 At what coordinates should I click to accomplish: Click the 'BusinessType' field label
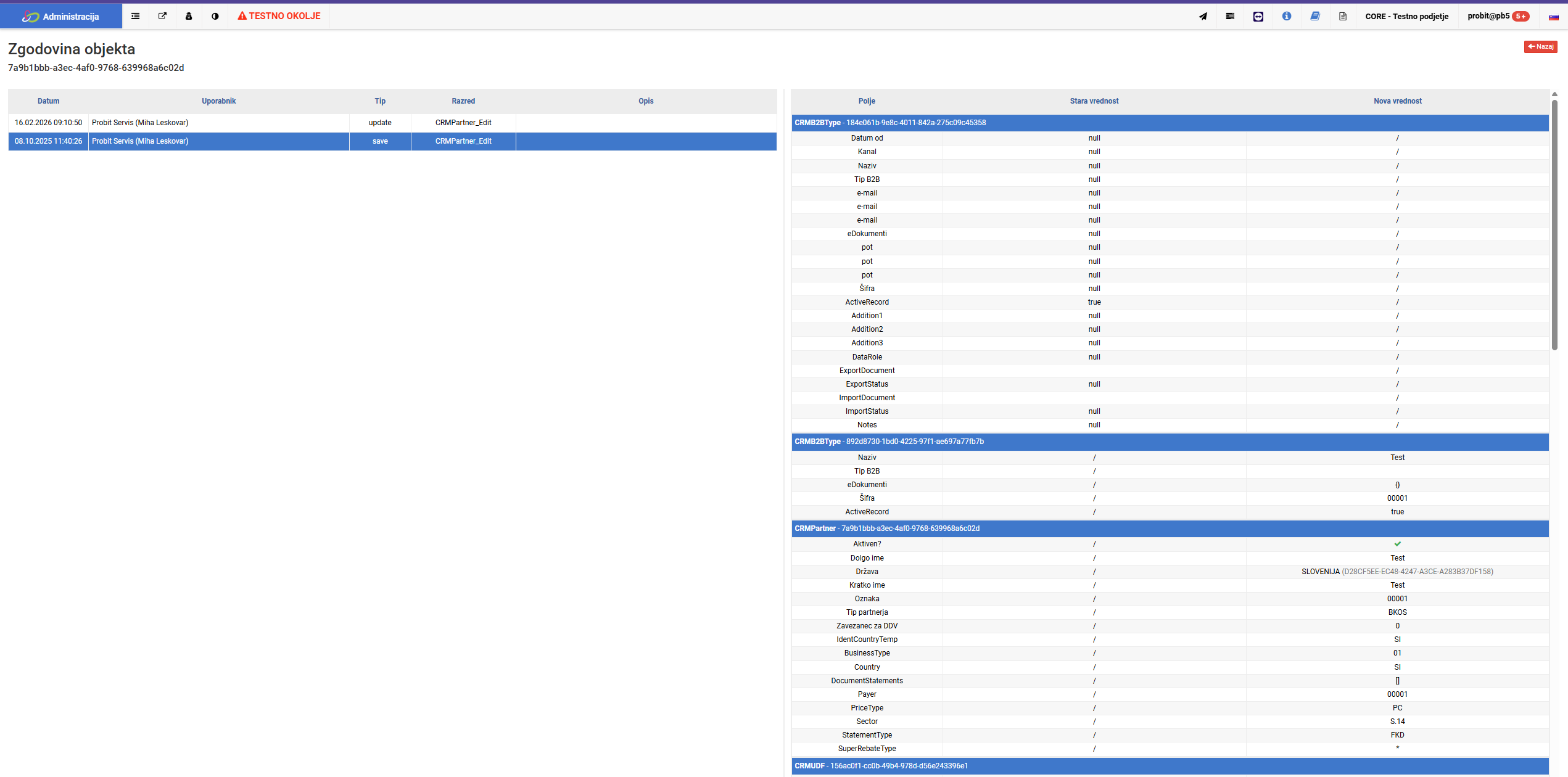coord(867,653)
